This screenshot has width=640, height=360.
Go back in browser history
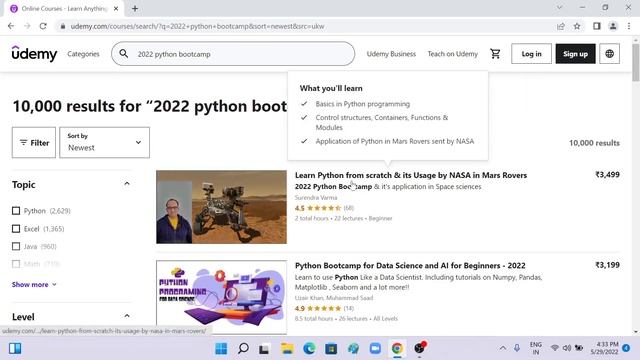[x=11, y=26]
